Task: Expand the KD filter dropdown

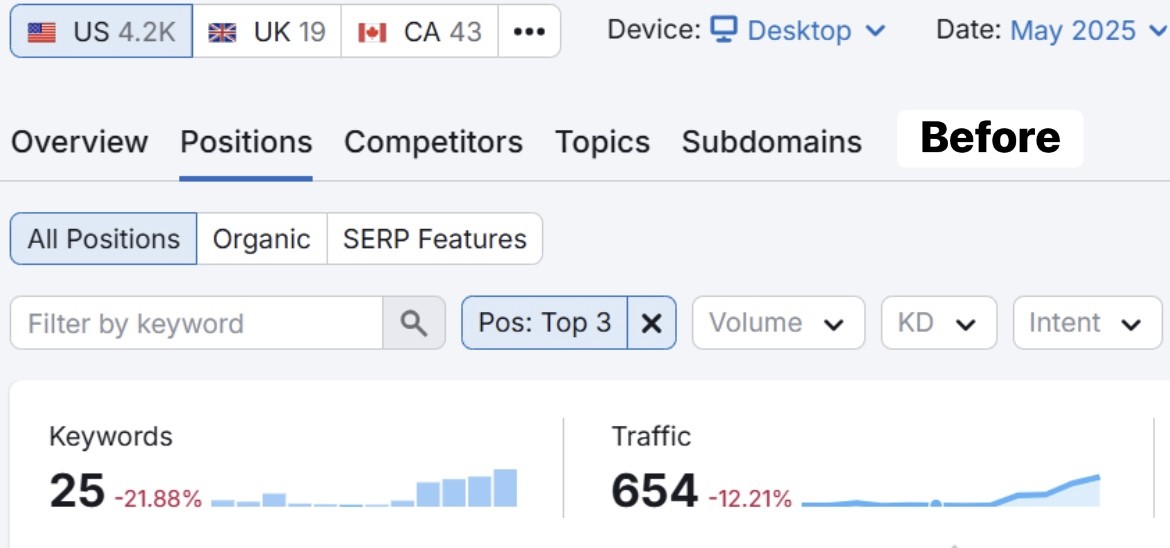Action: coord(939,323)
